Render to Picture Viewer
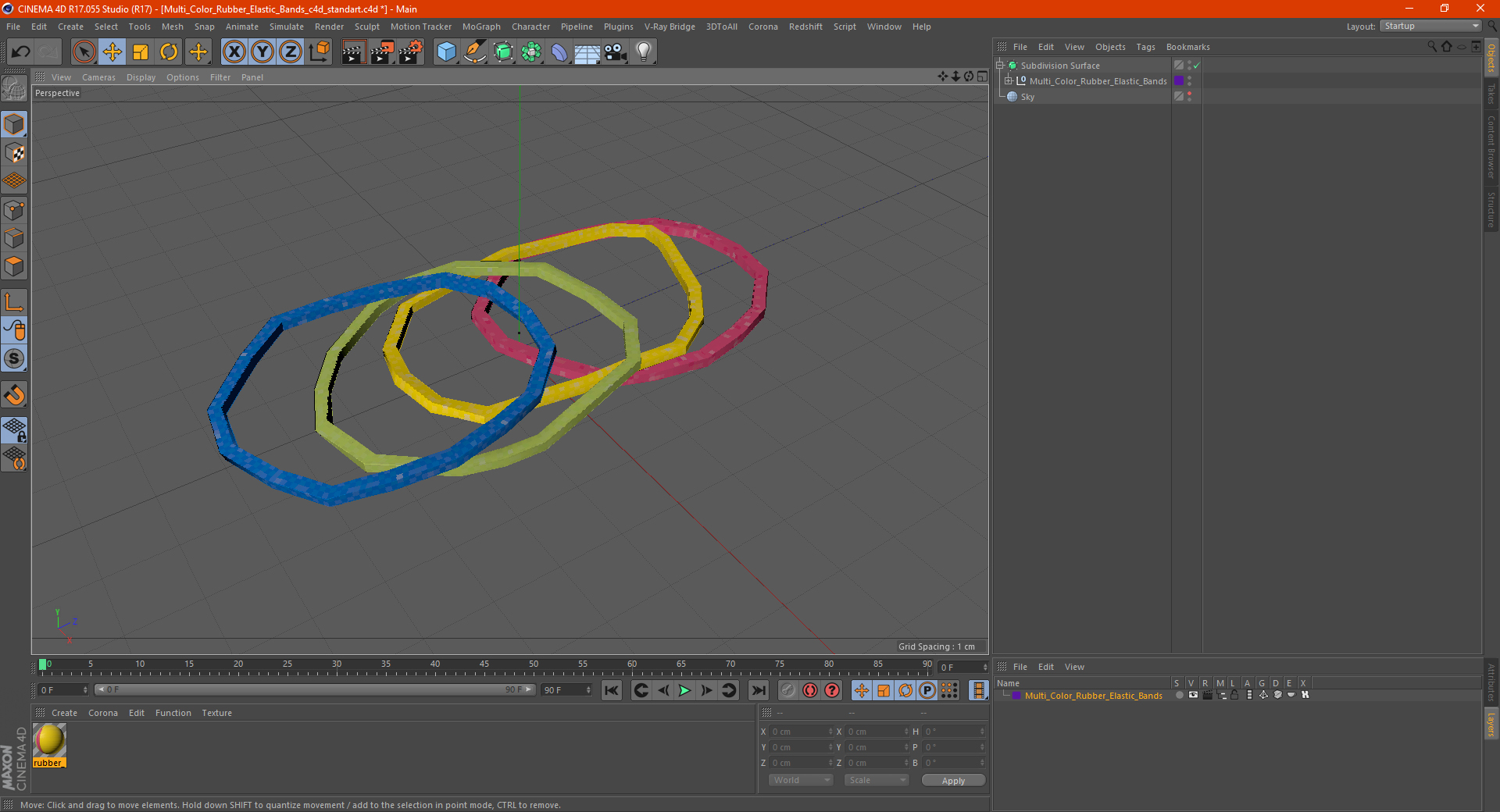This screenshot has width=1500, height=812. pyautogui.click(x=382, y=52)
